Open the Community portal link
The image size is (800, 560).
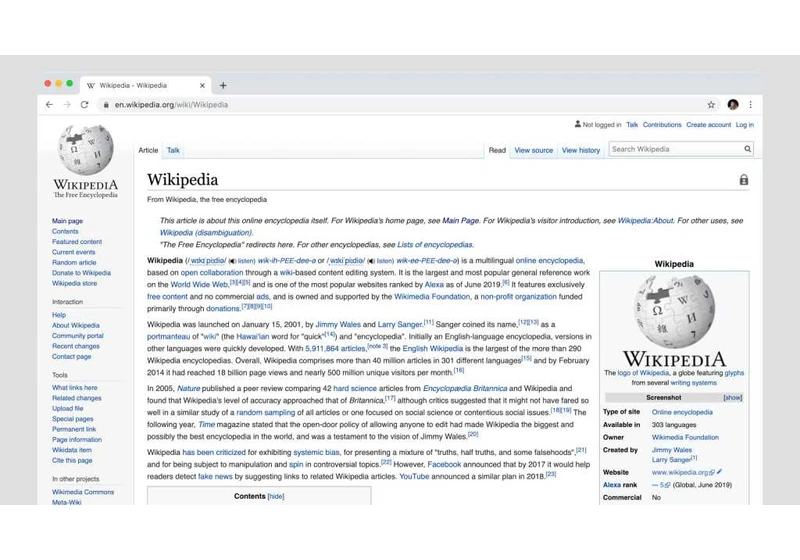click(x=78, y=336)
